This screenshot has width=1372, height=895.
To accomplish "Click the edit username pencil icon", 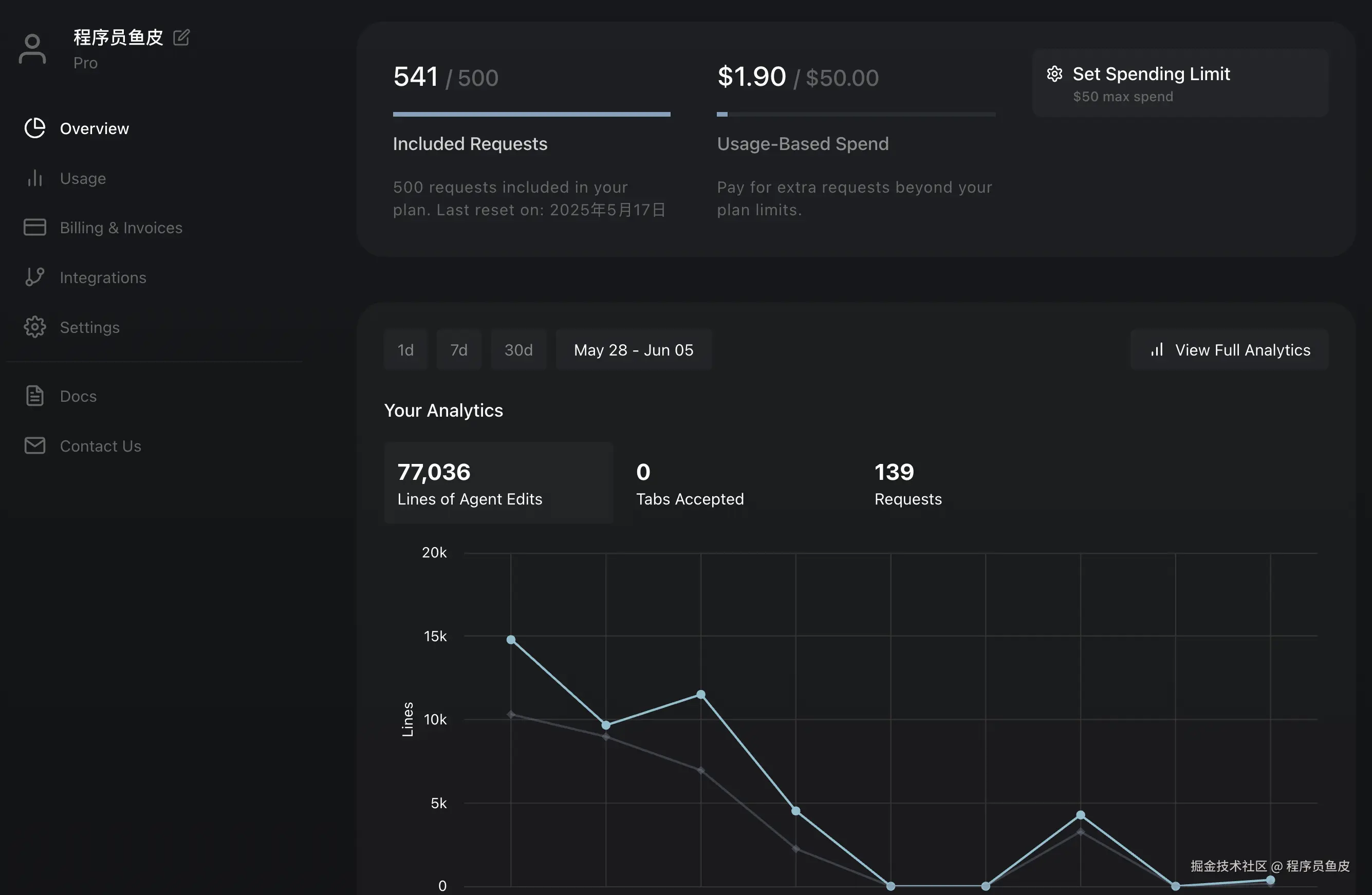I will pos(181,38).
